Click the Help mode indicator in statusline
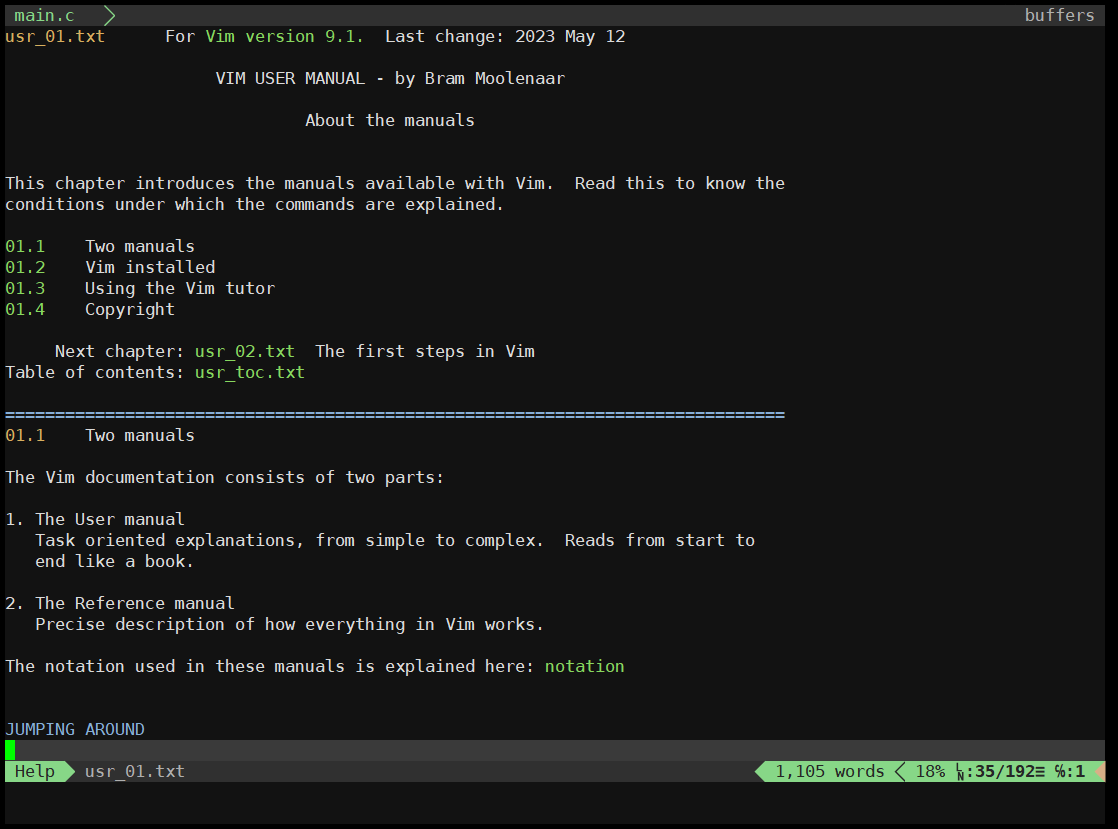The height and width of the screenshot is (829, 1118). tap(35, 771)
